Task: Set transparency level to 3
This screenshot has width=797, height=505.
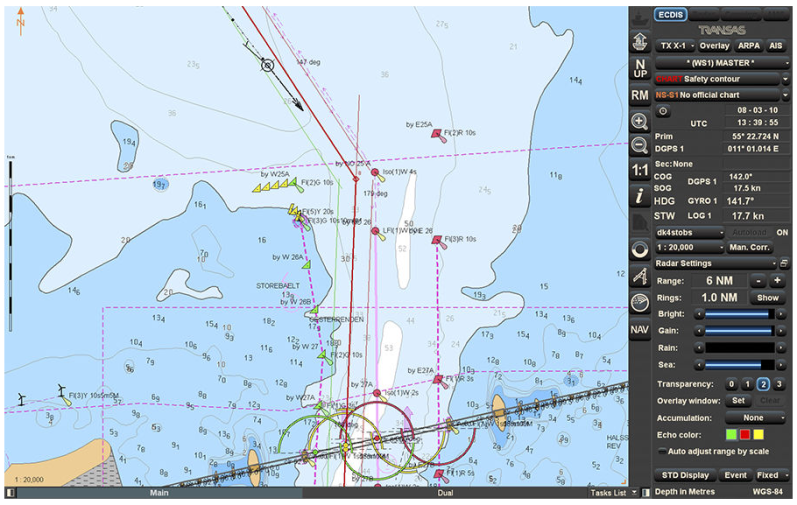Action: [779, 384]
